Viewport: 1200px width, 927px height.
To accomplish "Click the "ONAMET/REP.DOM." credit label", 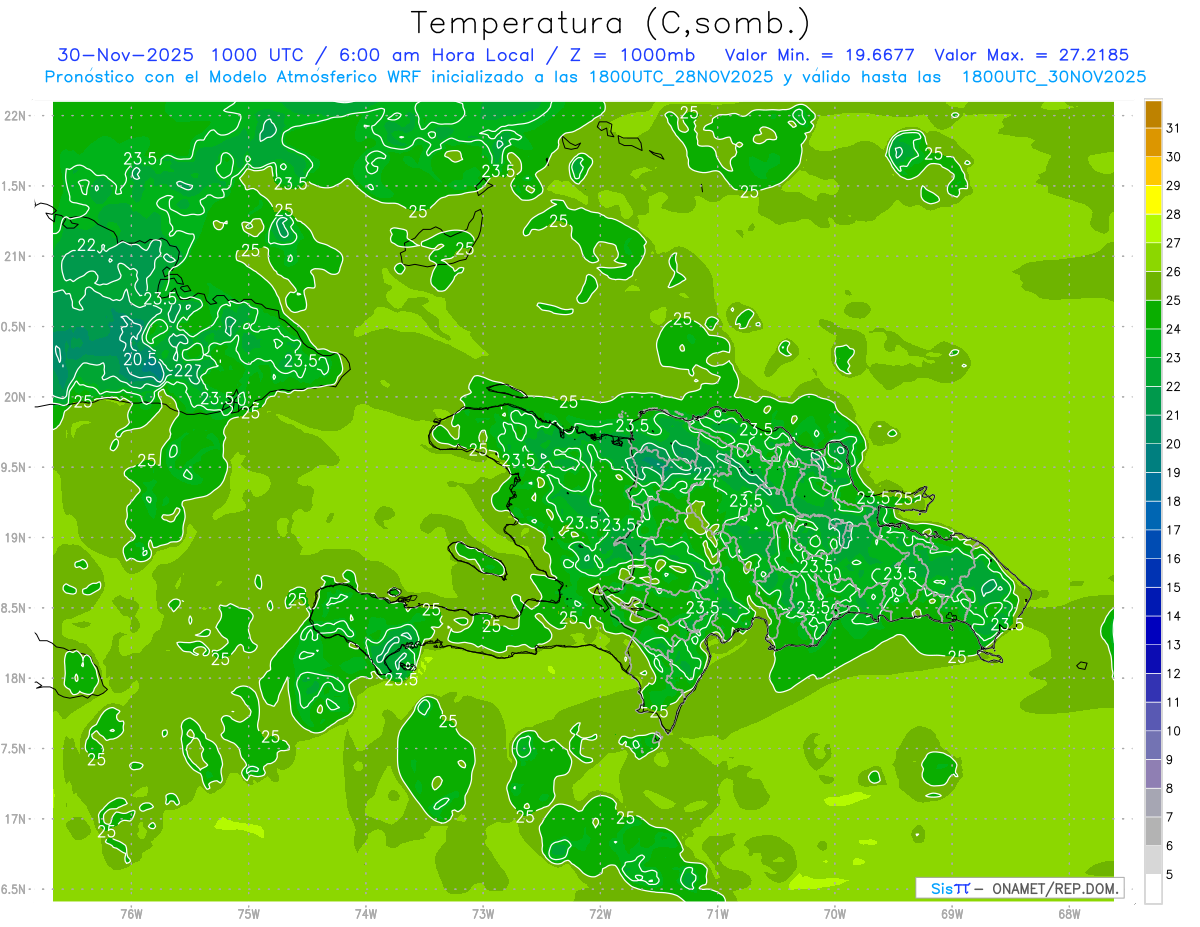I will pyautogui.click(x=1056, y=888).
